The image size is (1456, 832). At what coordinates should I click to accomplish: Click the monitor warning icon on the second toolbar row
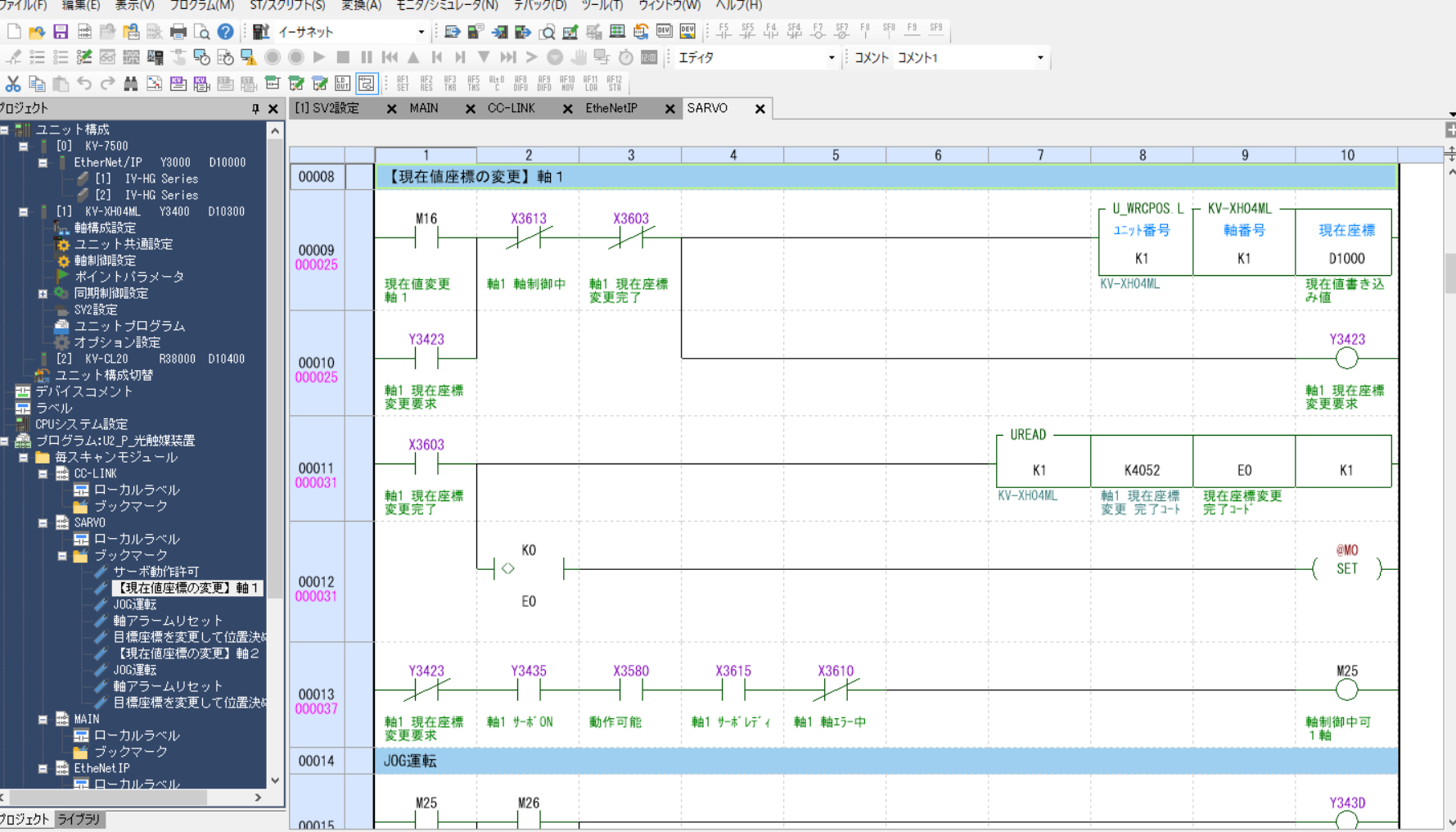click(248, 57)
